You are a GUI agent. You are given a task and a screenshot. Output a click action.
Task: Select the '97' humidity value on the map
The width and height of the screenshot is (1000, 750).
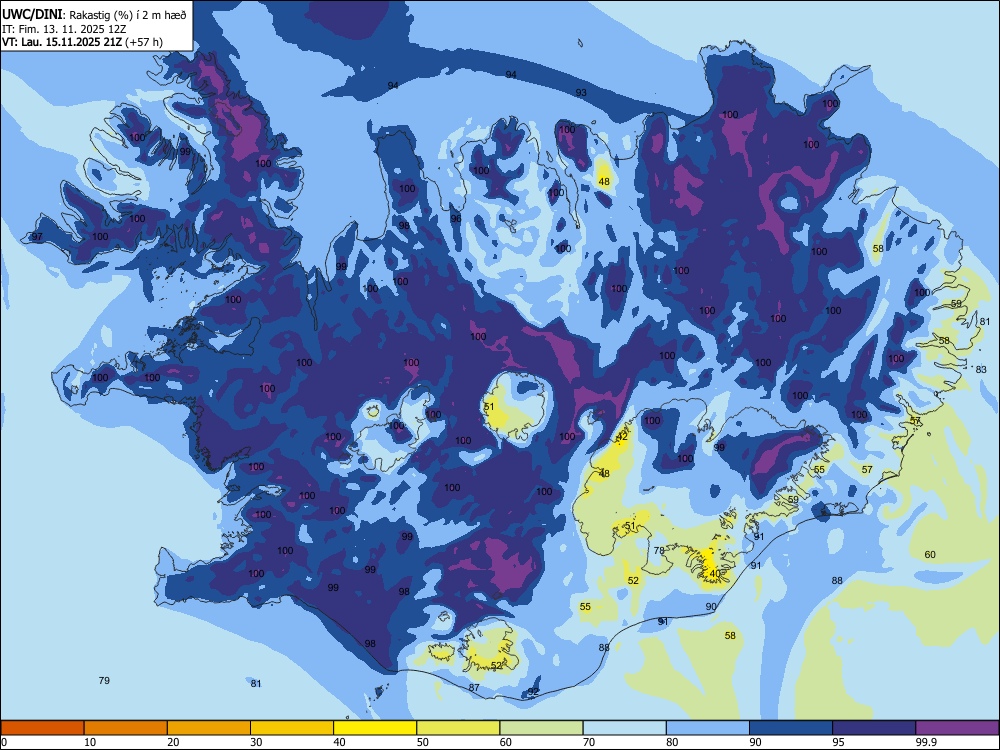pyautogui.click(x=37, y=237)
